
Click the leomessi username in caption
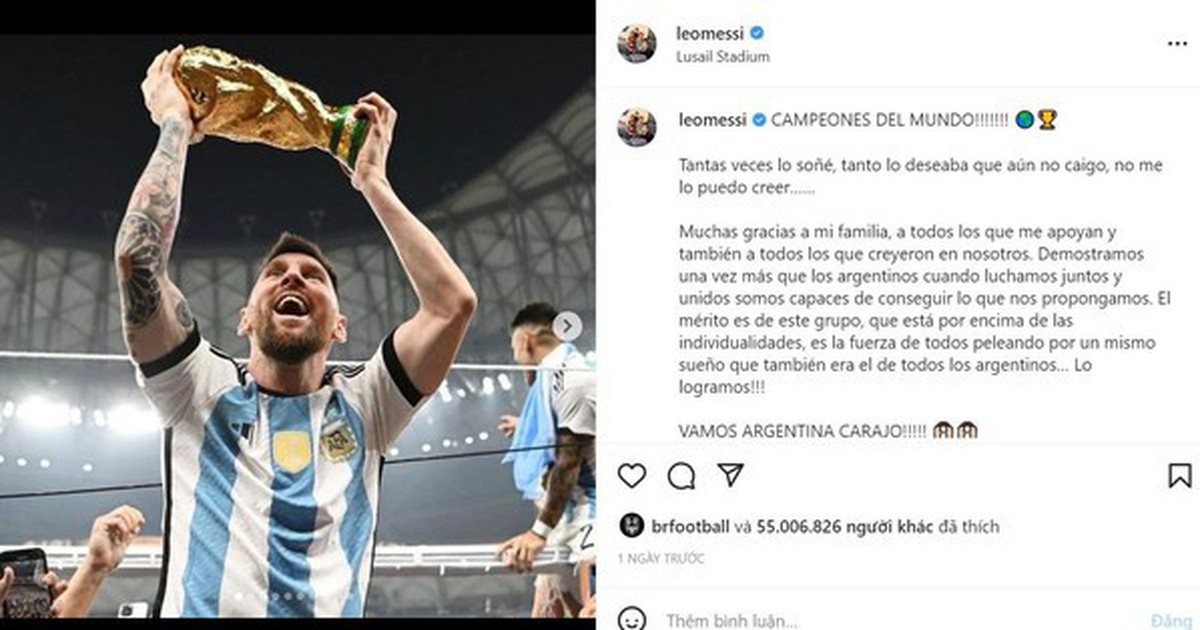712,120
